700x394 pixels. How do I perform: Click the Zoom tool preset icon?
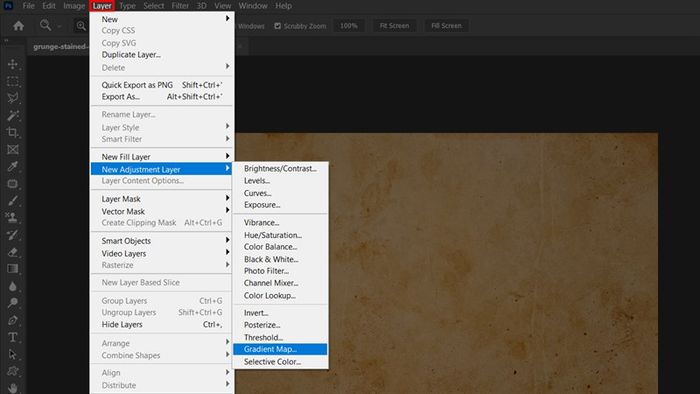pos(45,25)
